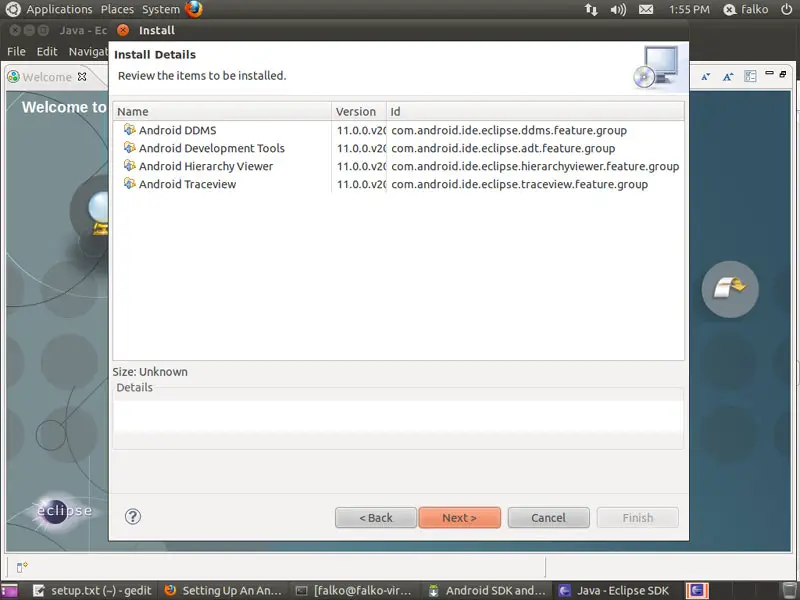Click the 1:55 PM clock
The width and height of the screenshot is (800, 600).
(x=689, y=9)
